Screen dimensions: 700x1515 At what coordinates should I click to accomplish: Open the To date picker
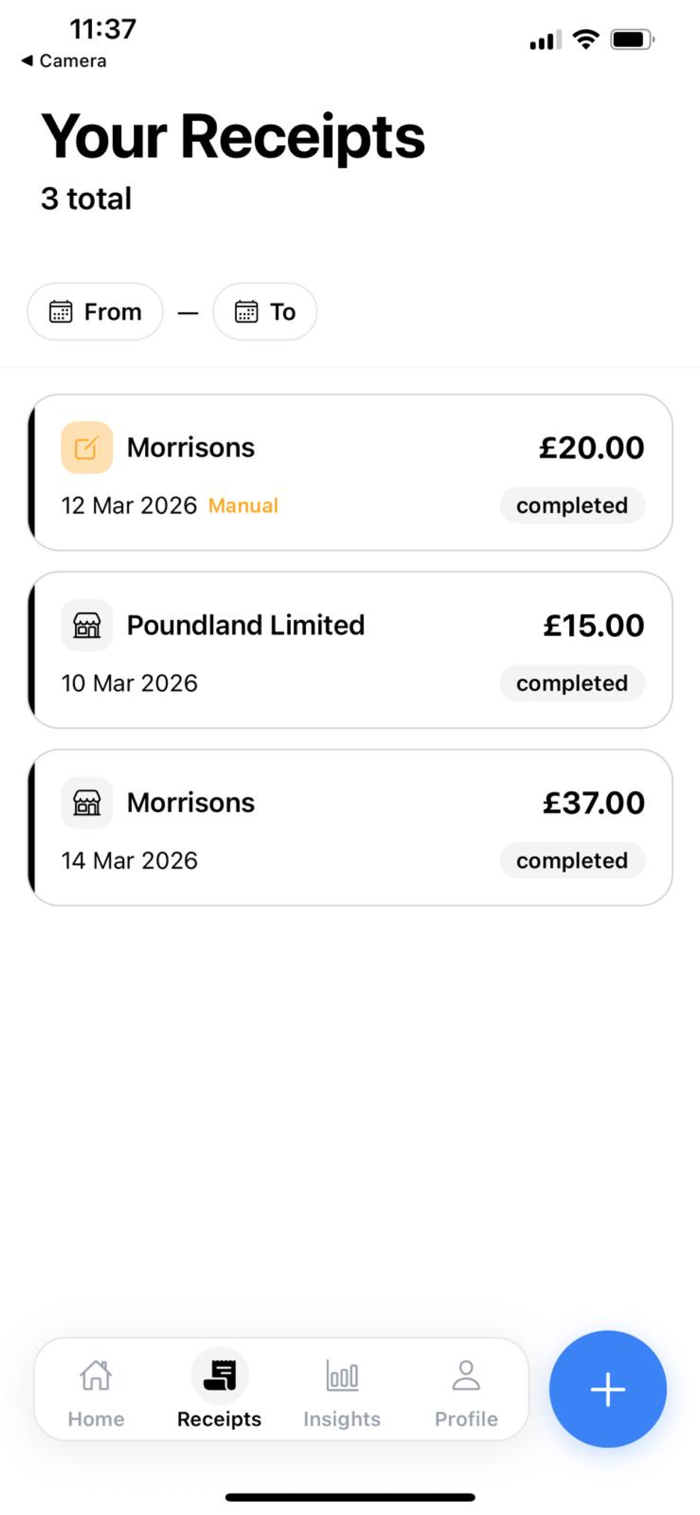pyautogui.click(x=265, y=312)
